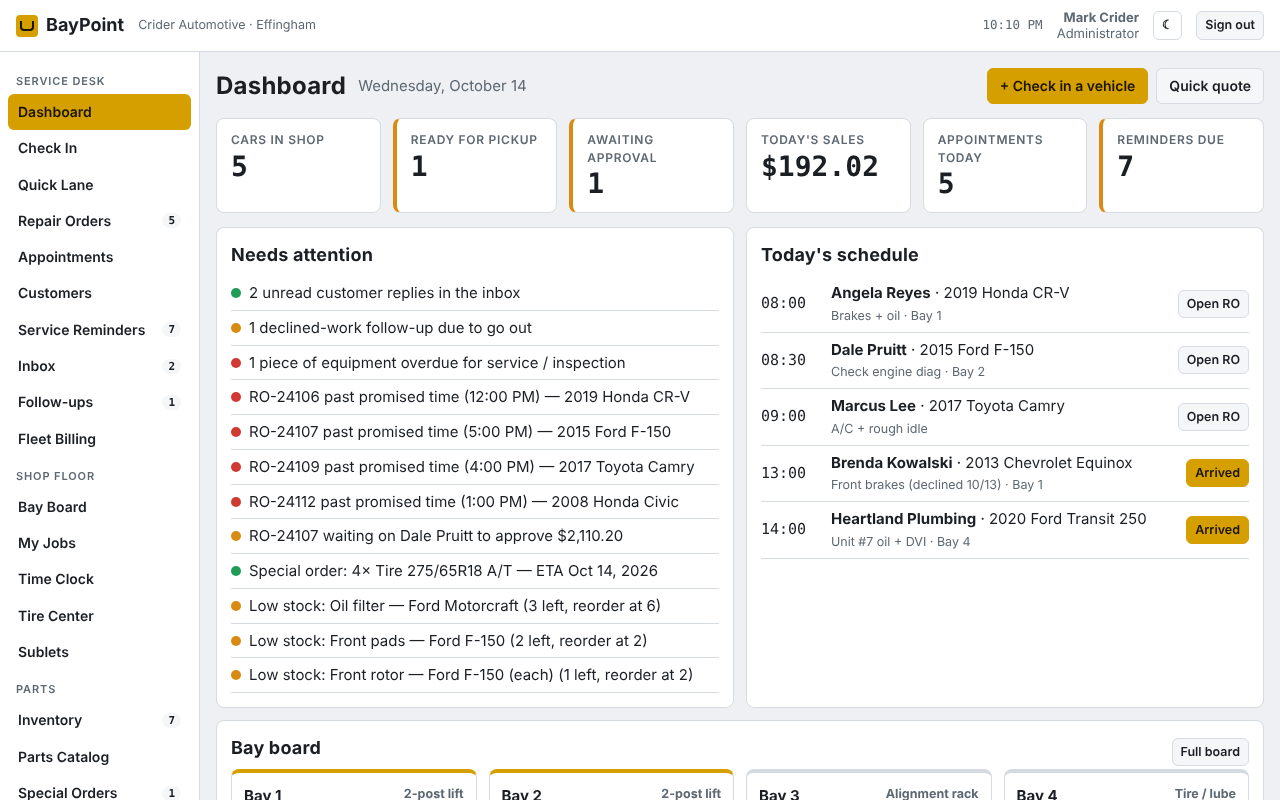1280x800 pixels.
Task: Open the Full board view
Action: tap(1210, 752)
